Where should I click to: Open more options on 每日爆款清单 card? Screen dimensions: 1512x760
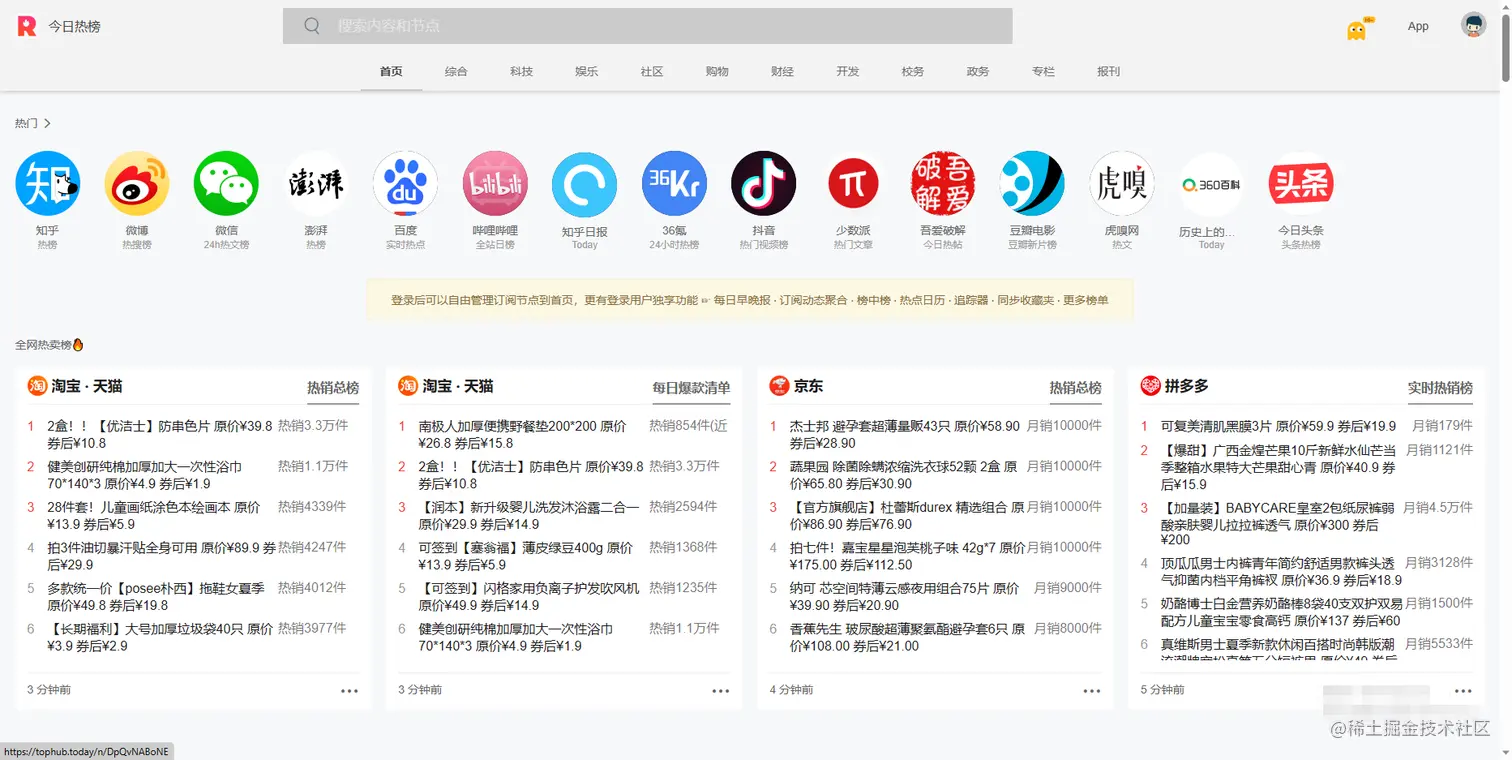(x=720, y=691)
